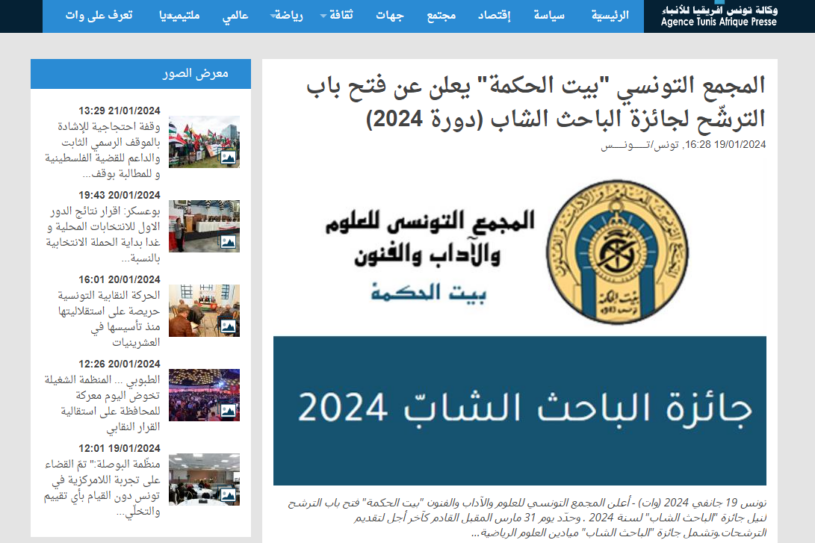Open the الرئيسية home menu item
Screen dimensions: 815x543
tap(610, 16)
